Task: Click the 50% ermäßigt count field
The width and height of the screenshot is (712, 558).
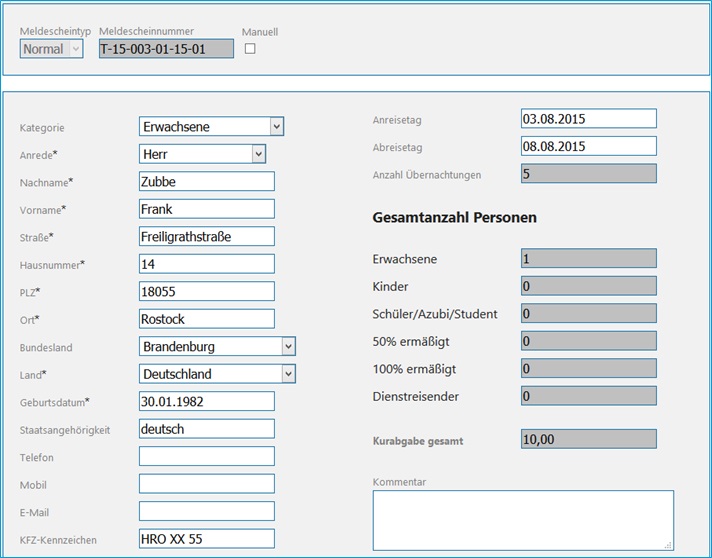Action: [588, 341]
